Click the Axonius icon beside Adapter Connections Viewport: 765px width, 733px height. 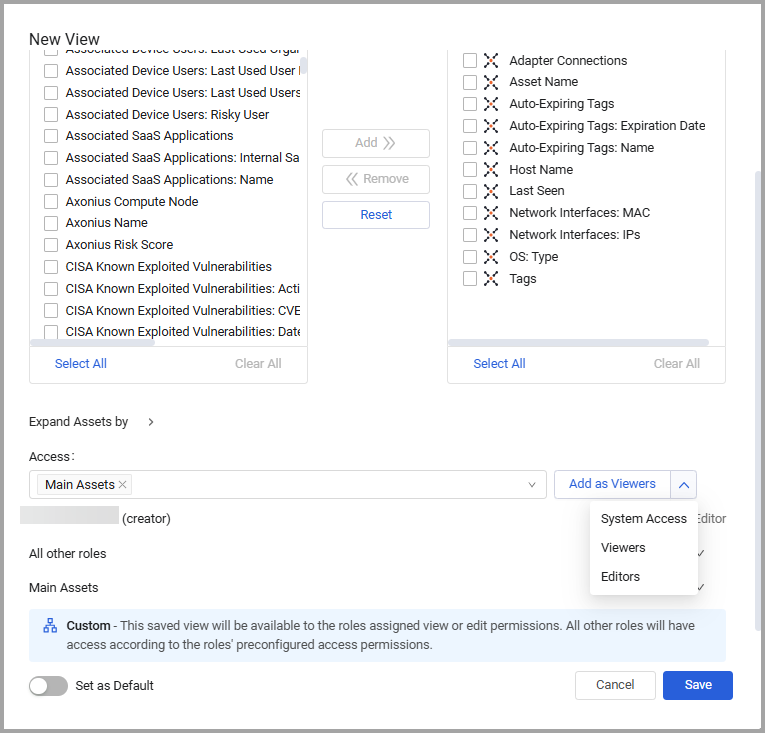(x=491, y=60)
